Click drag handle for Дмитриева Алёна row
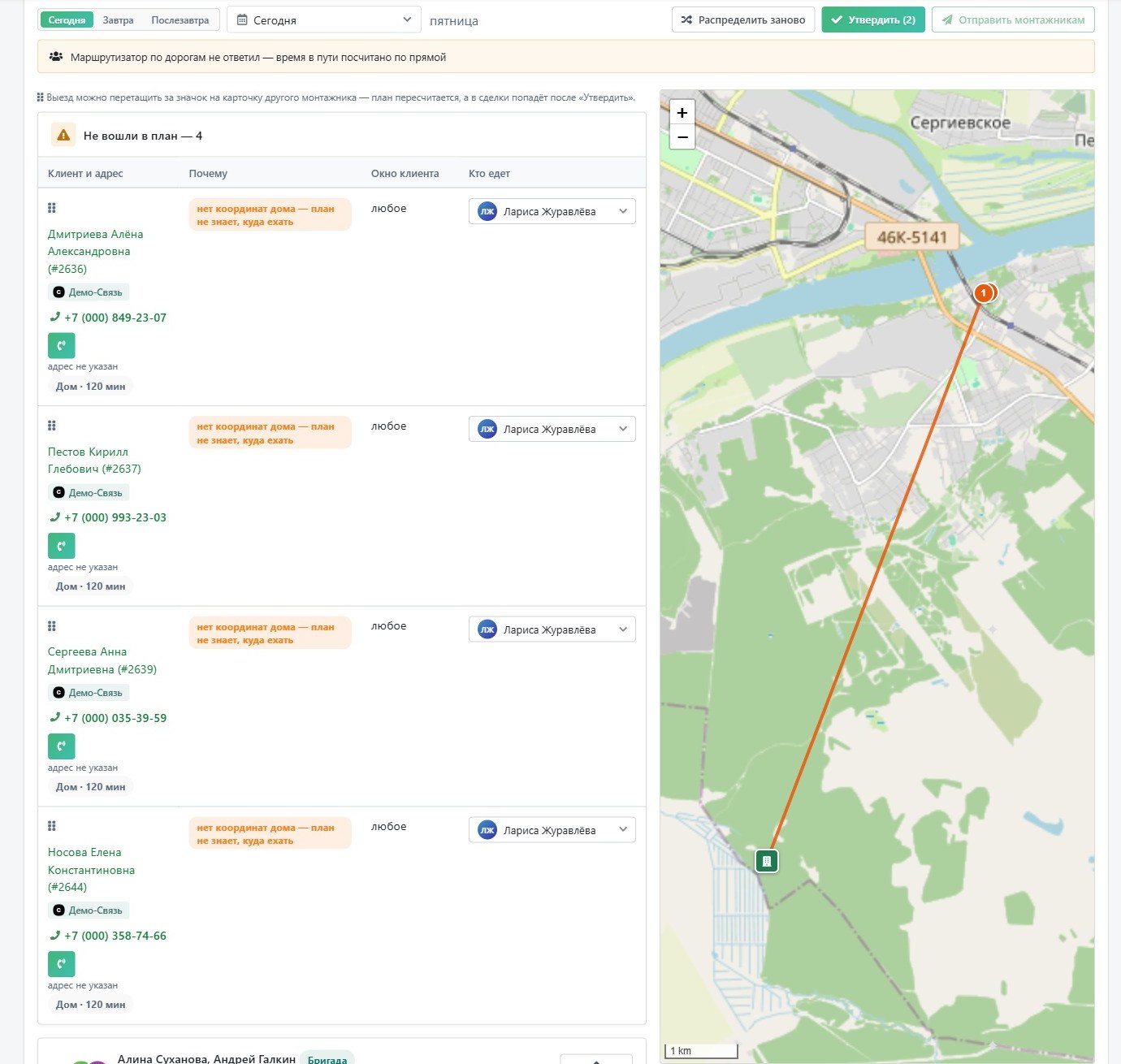Viewport: 1121px width, 1064px height. [52, 208]
